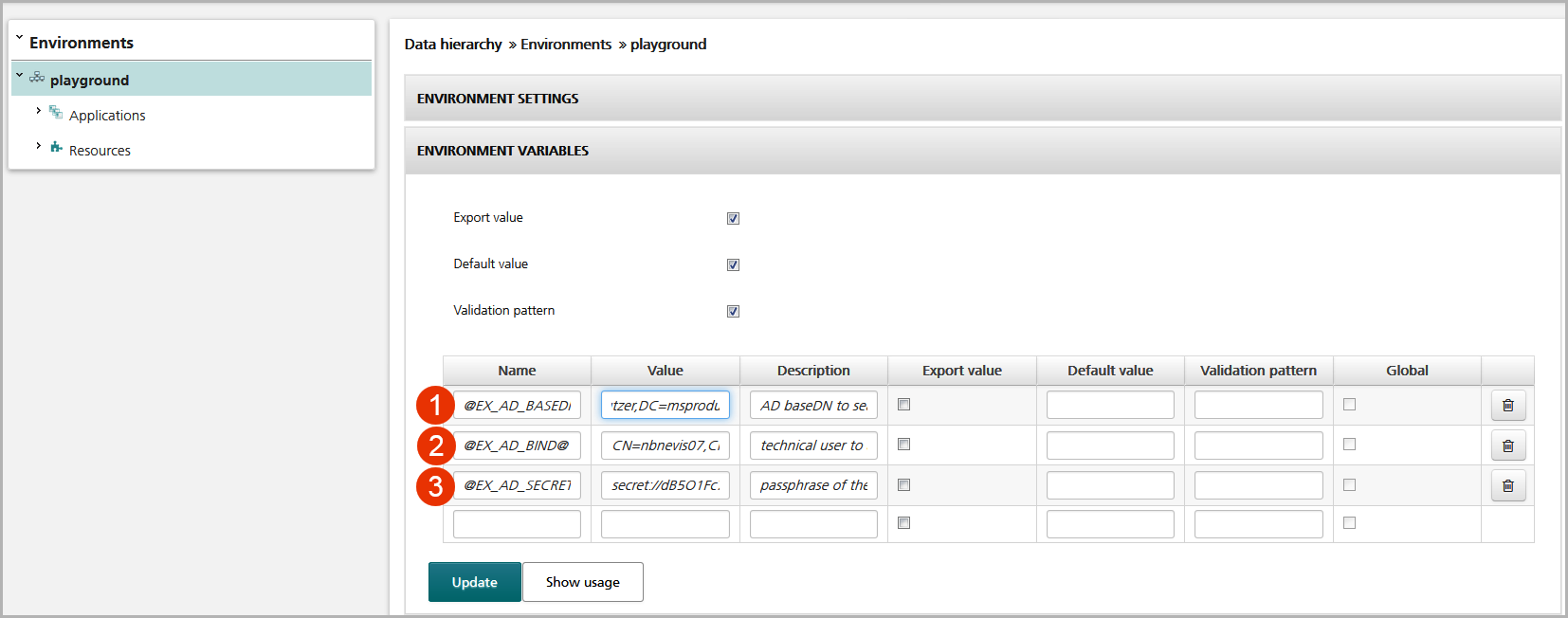The image size is (1568, 618).
Task: Click the empty Name field in the new row
Action: (x=517, y=524)
